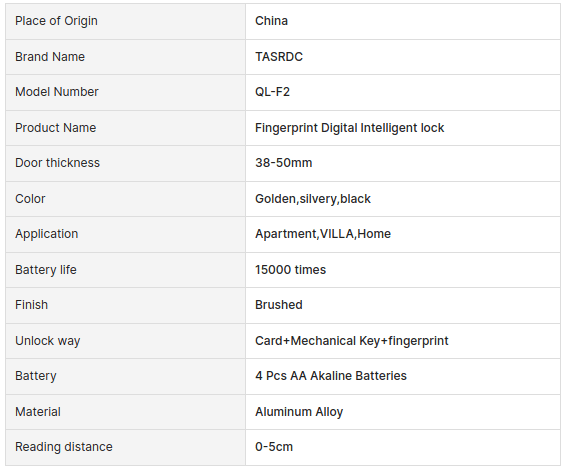
Task: Select the Aluminum Alloy material value
Action: point(299,412)
